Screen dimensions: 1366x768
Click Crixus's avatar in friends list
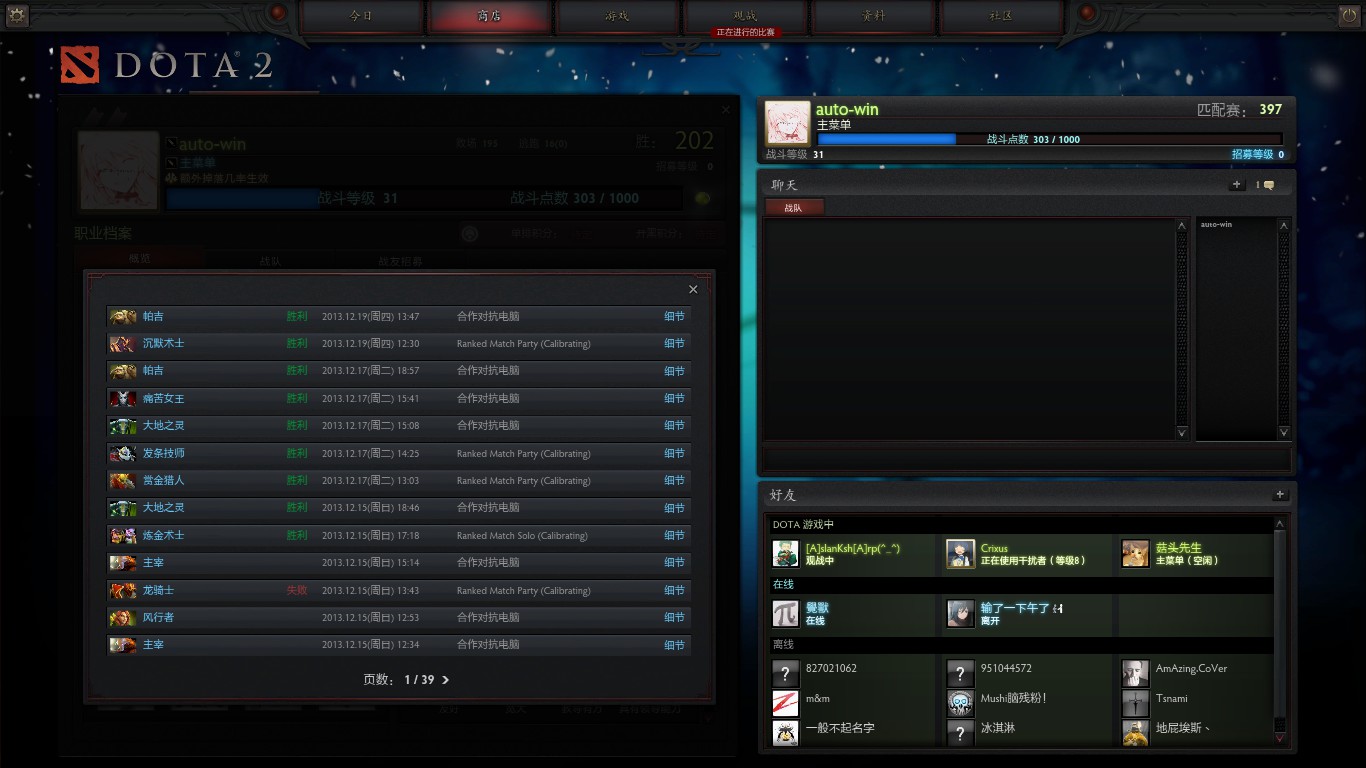[960, 554]
